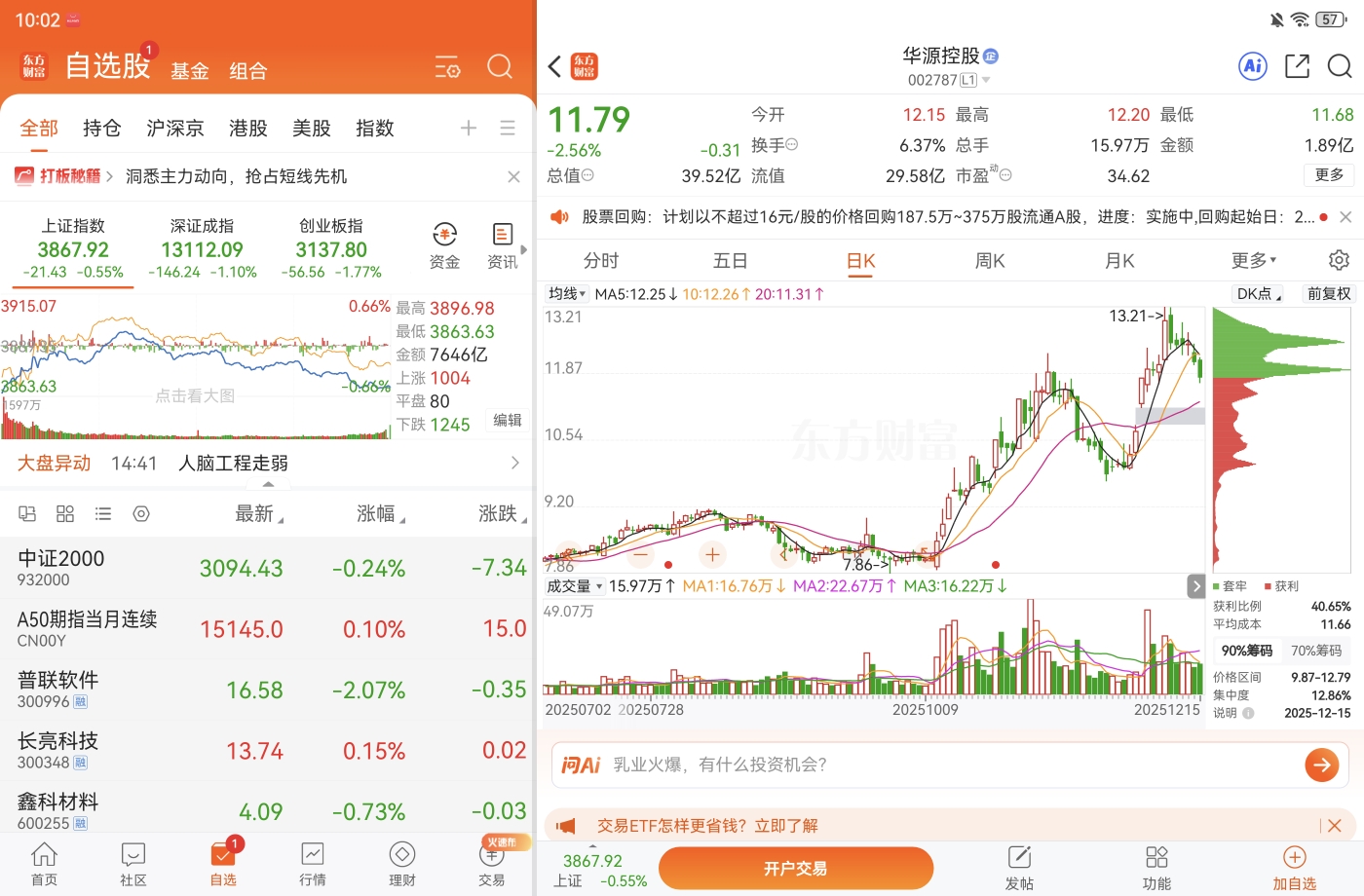Tap the 开户交易 button
This screenshot has height=896, width=1364.
pyautogui.click(x=796, y=869)
